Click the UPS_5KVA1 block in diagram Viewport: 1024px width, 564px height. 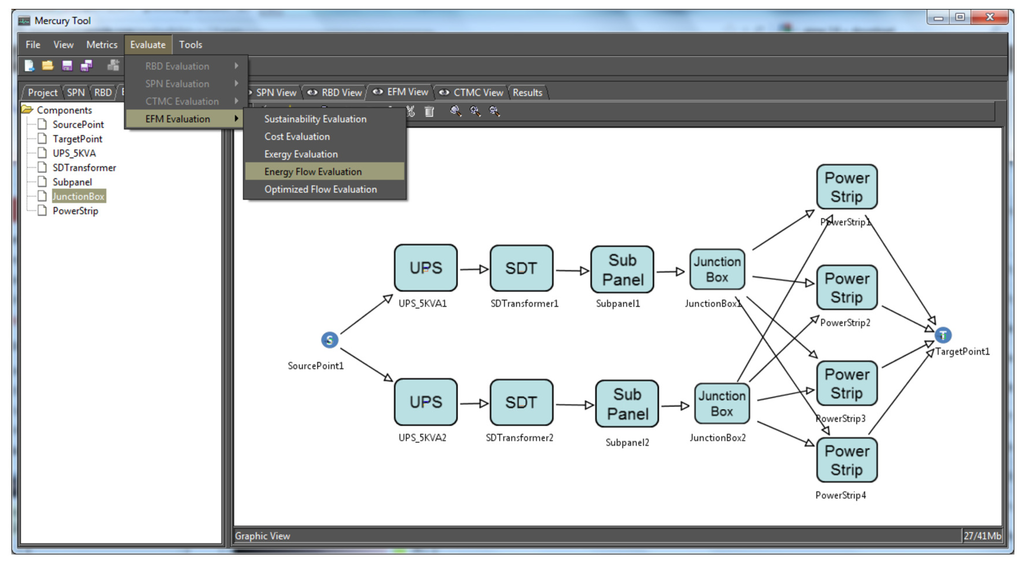tap(425, 268)
